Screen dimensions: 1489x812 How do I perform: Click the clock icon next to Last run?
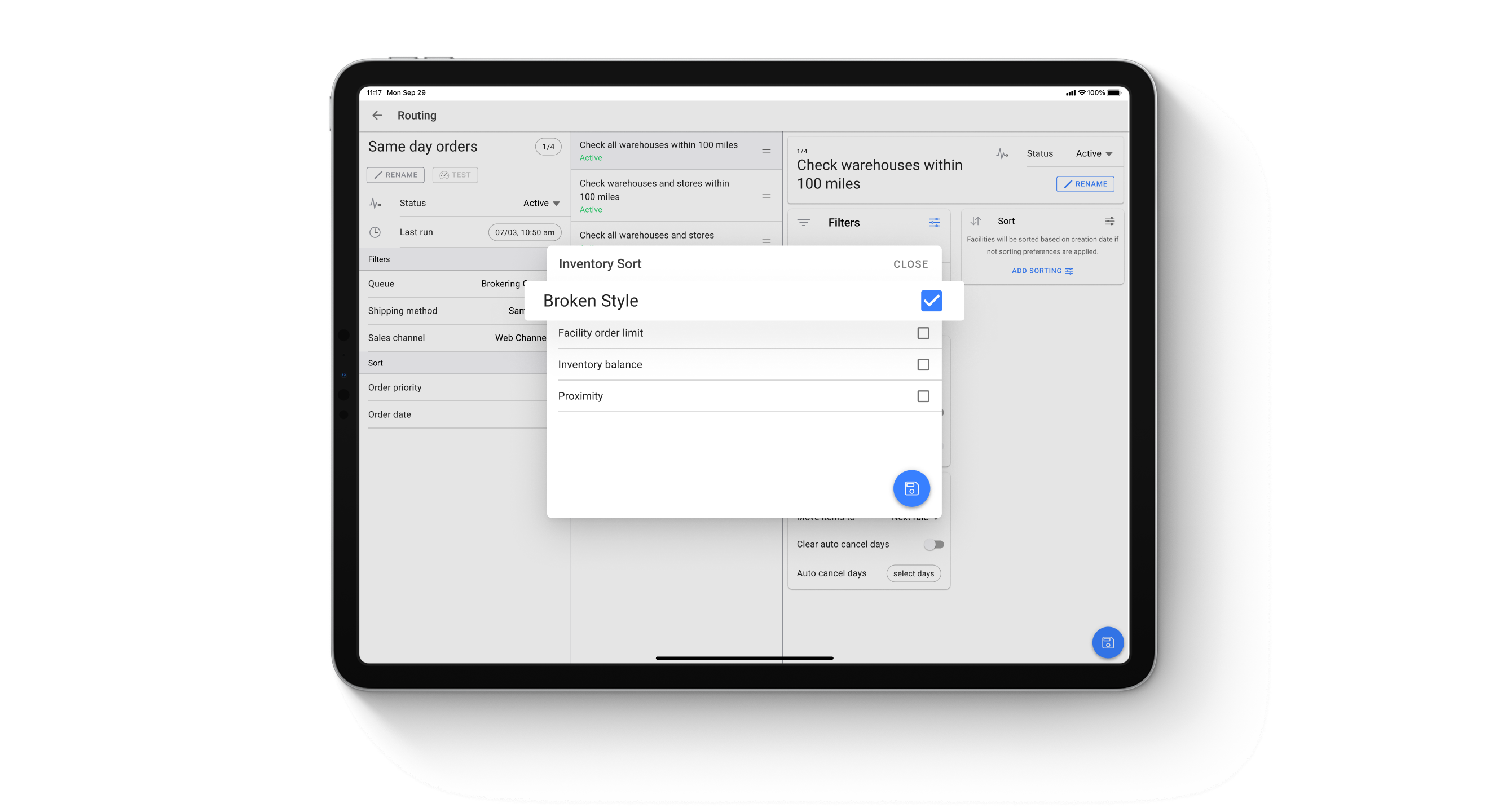pyautogui.click(x=376, y=232)
